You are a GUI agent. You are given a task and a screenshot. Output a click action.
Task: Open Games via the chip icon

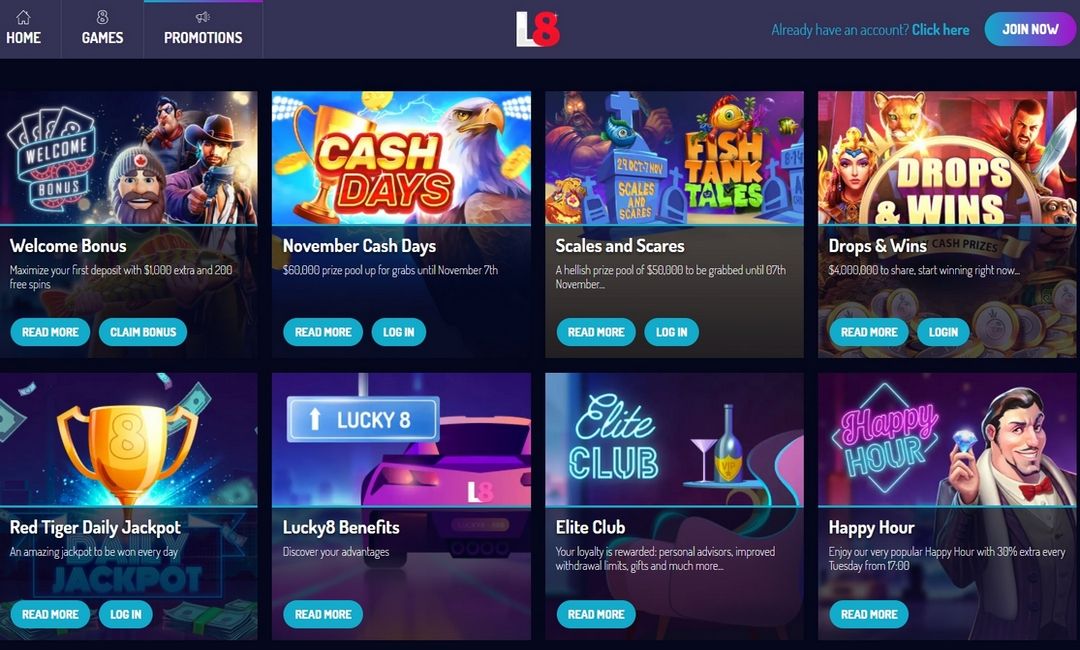(102, 17)
